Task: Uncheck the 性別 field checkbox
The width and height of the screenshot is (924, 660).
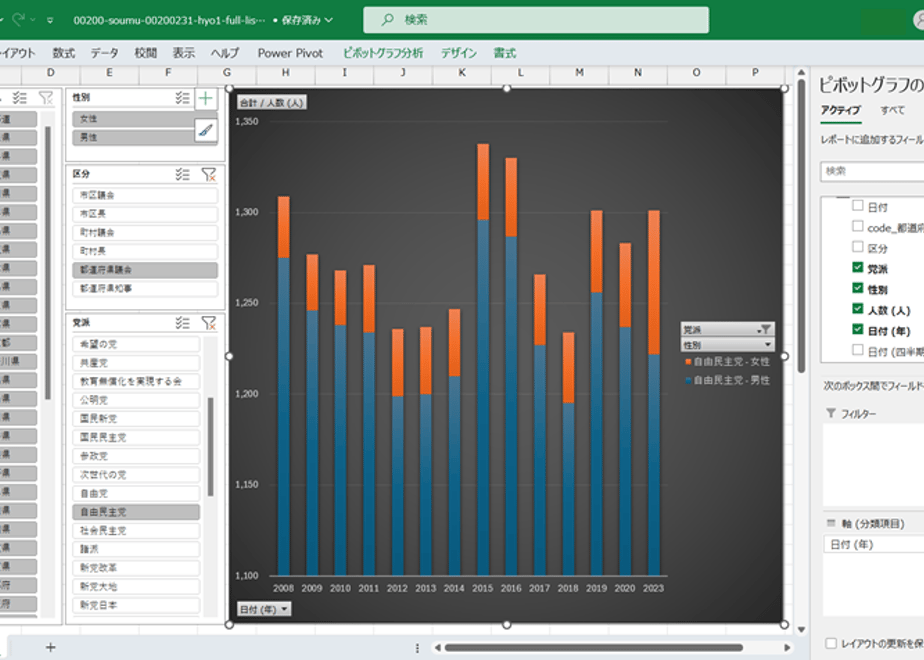Action: click(x=858, y=288)
